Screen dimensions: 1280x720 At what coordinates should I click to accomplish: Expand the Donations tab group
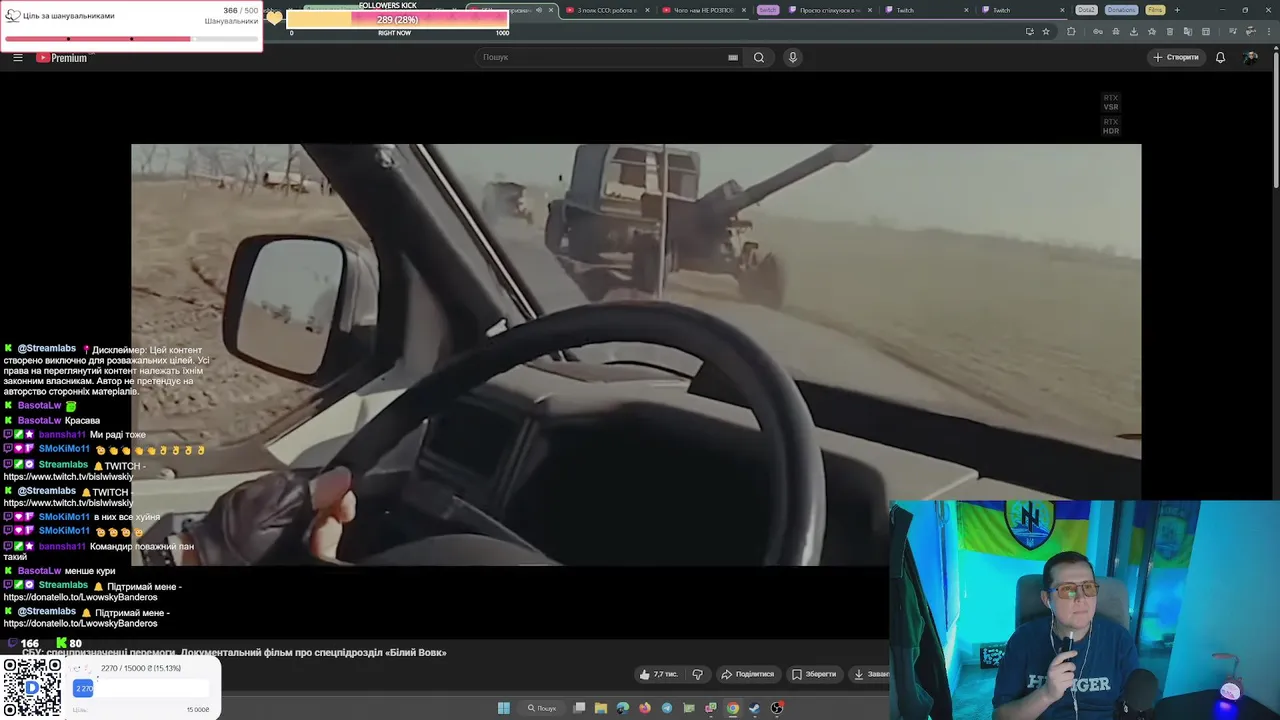click(x=1122, y=10)
